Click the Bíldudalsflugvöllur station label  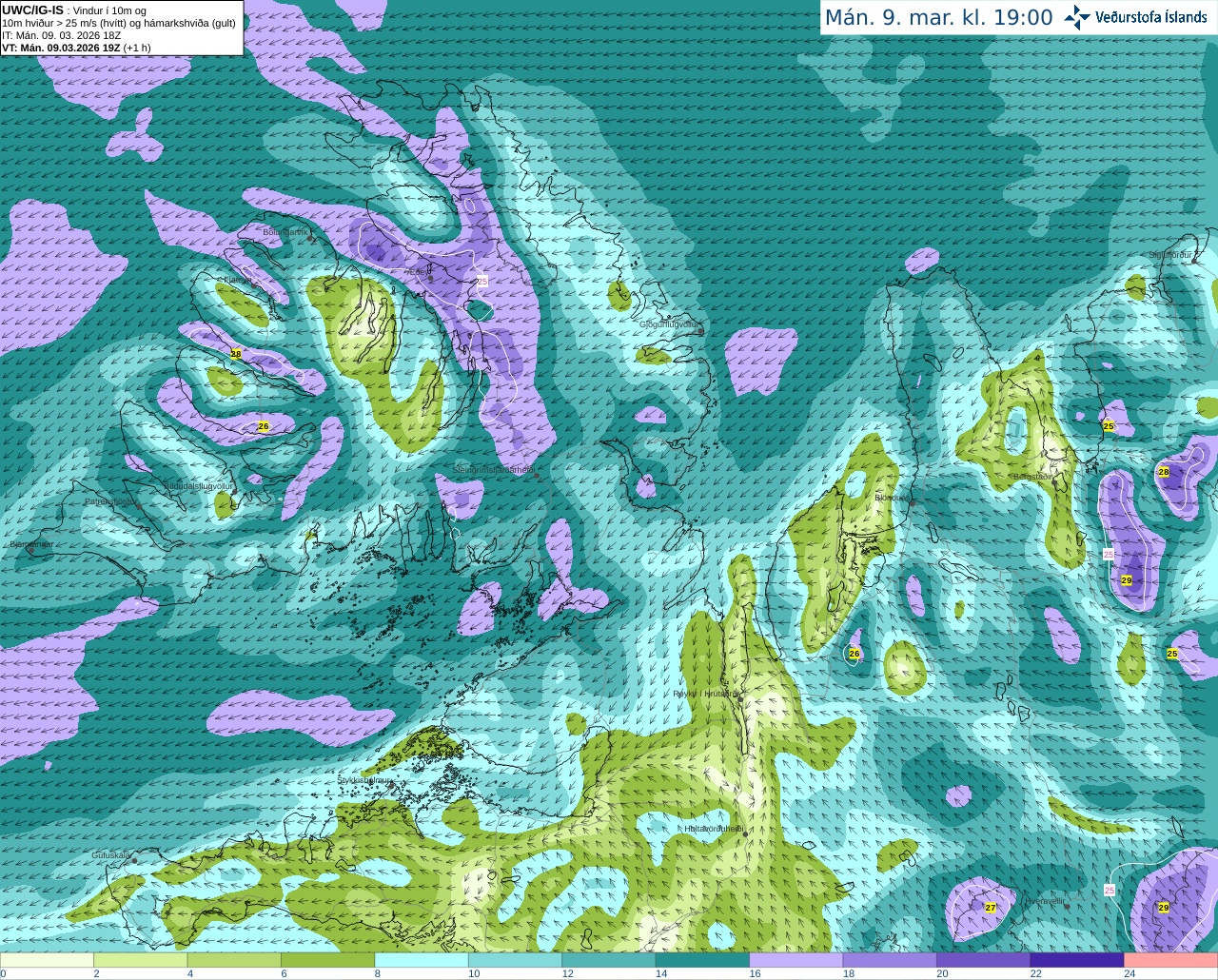pos(198,485)
